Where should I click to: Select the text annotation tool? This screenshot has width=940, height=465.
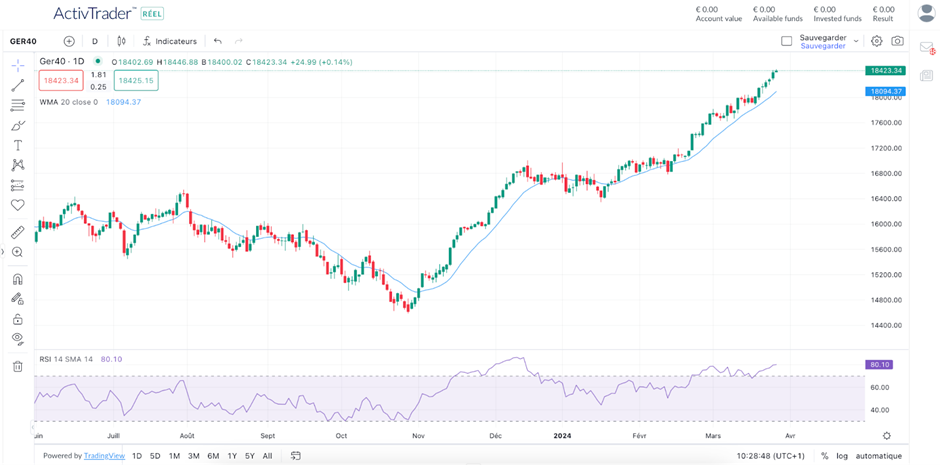pyautogui.click(x=17, y=145)
